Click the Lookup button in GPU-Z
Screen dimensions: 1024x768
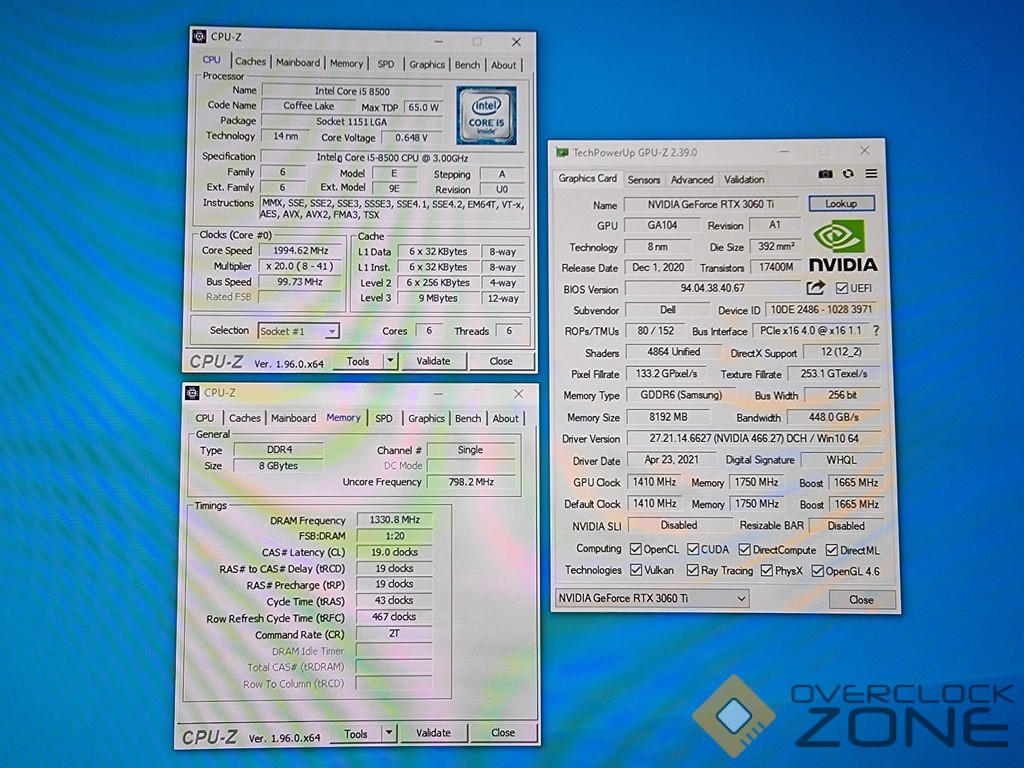(x=841, y=204)
